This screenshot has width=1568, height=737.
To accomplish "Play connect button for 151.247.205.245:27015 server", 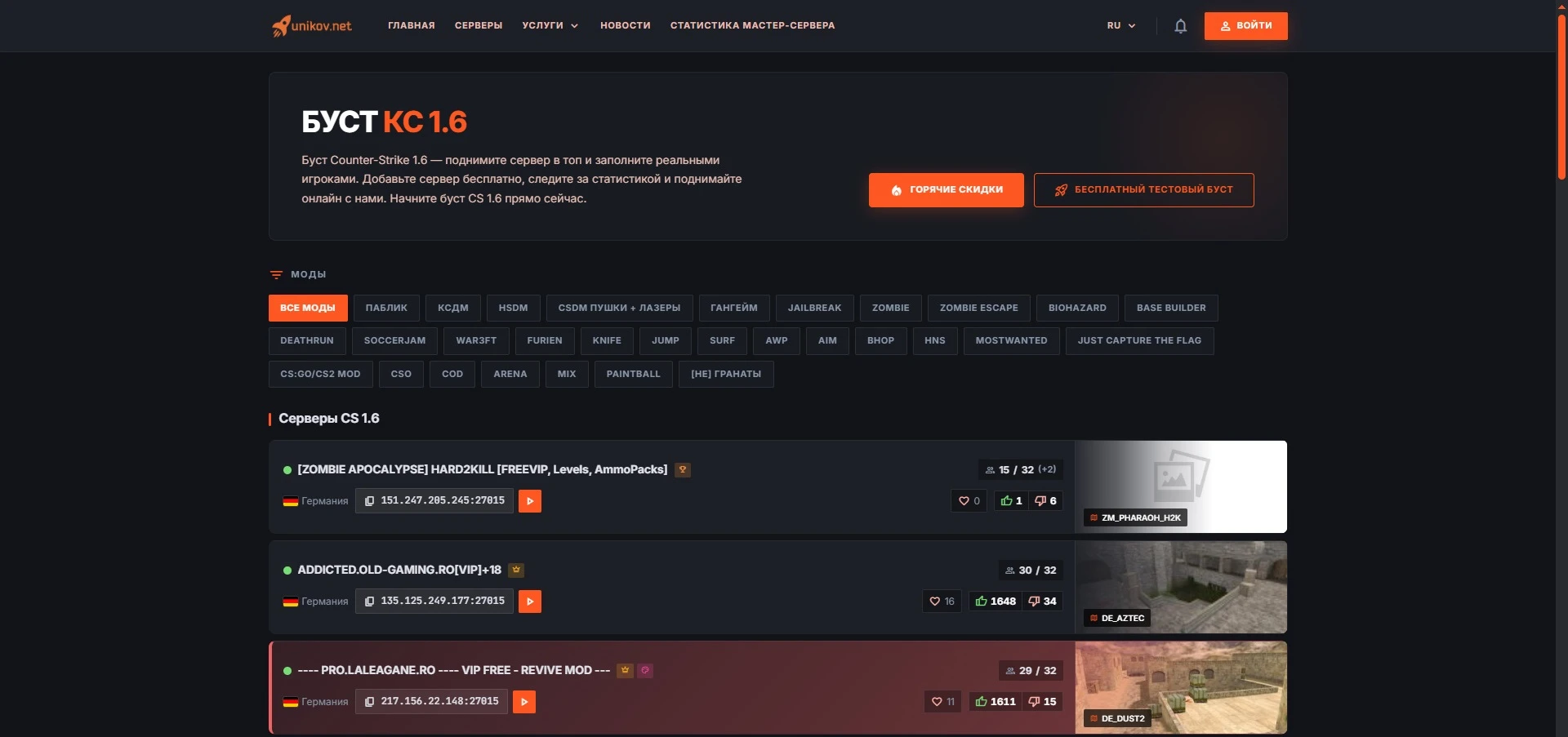I will 530,501.
